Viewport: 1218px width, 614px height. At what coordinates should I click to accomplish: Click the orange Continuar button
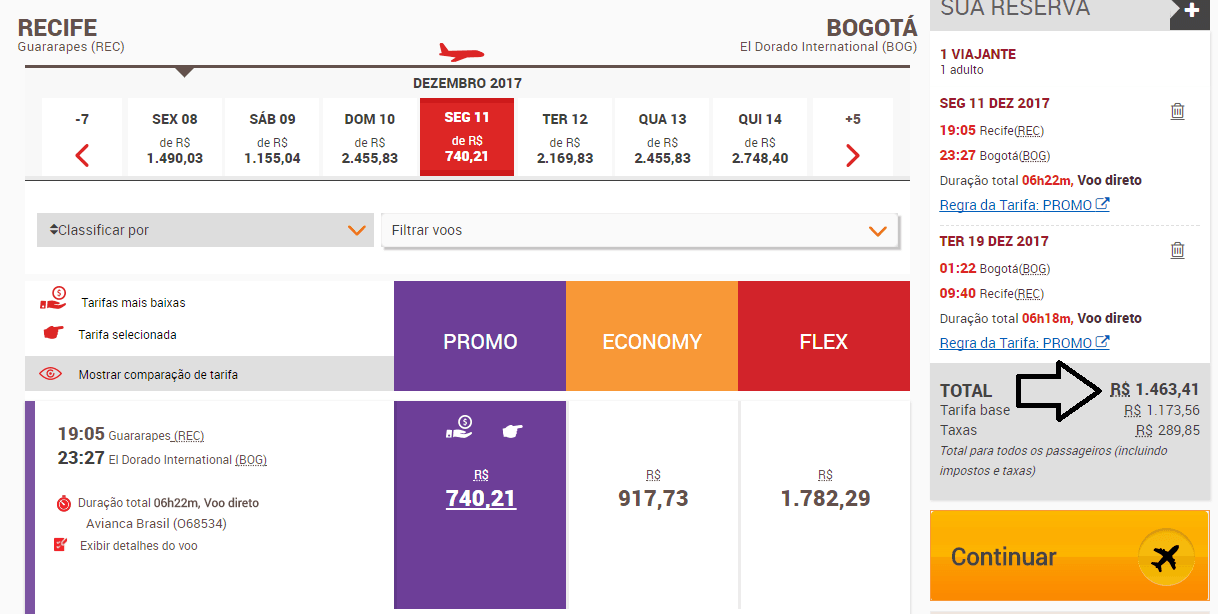click(1070, 556)
